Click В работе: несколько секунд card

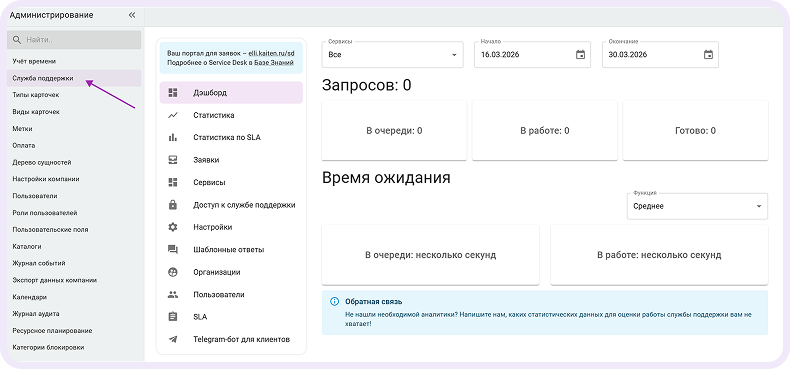659,255
